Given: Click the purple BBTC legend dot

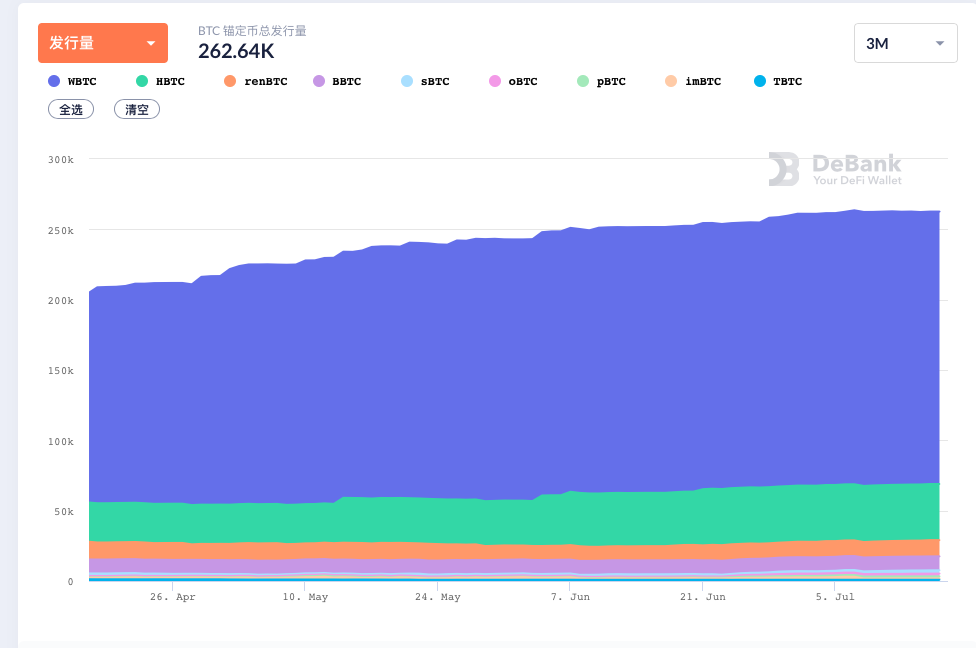Looking at the screenshot, I should [319, 81].
